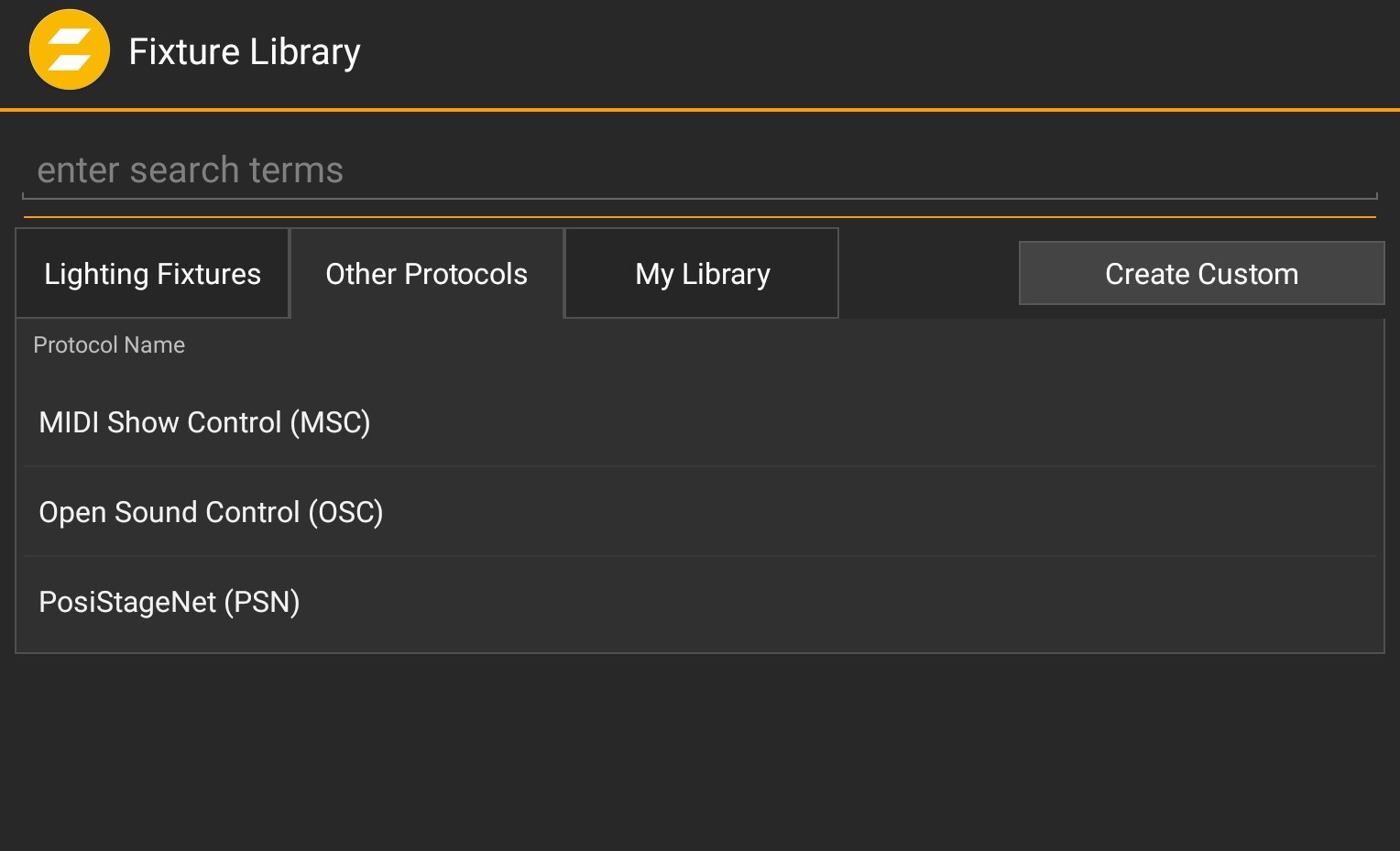1400x851 pixels.
Task: Tap the round orange logo in header
Action: [70, 50]
